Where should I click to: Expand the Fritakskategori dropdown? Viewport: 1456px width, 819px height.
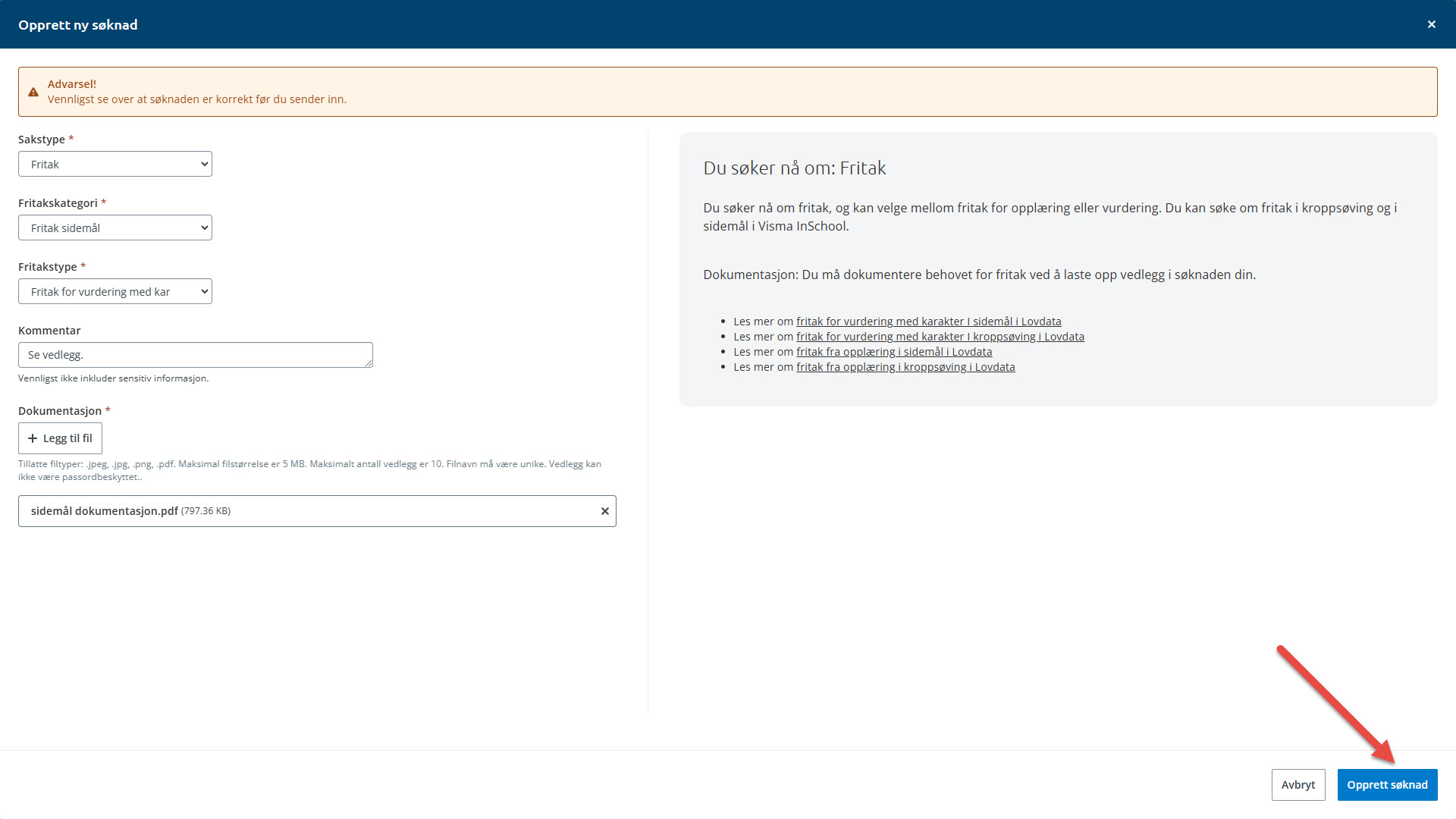pos(115,227)
